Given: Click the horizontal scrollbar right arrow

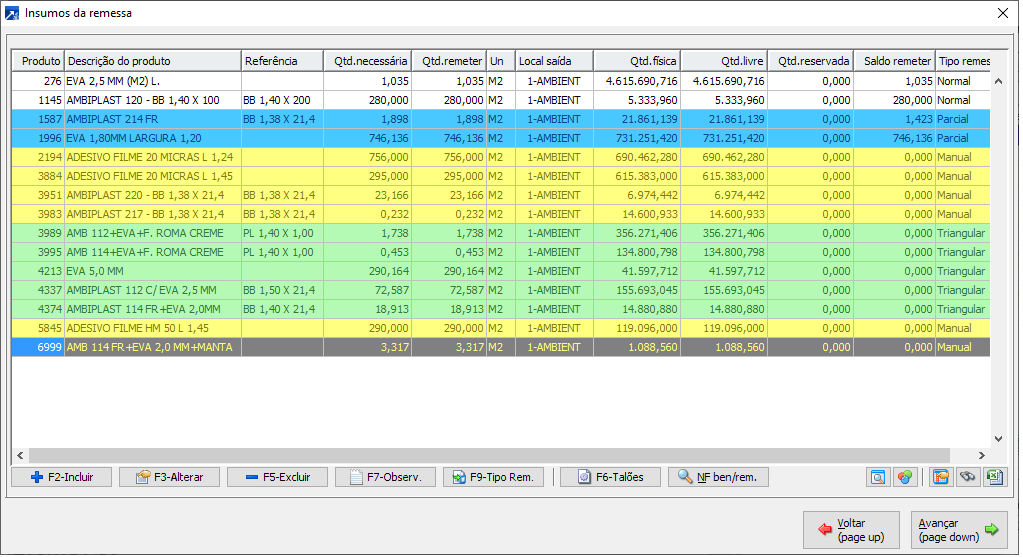Looking at the screenshot, I should [981, 455].
